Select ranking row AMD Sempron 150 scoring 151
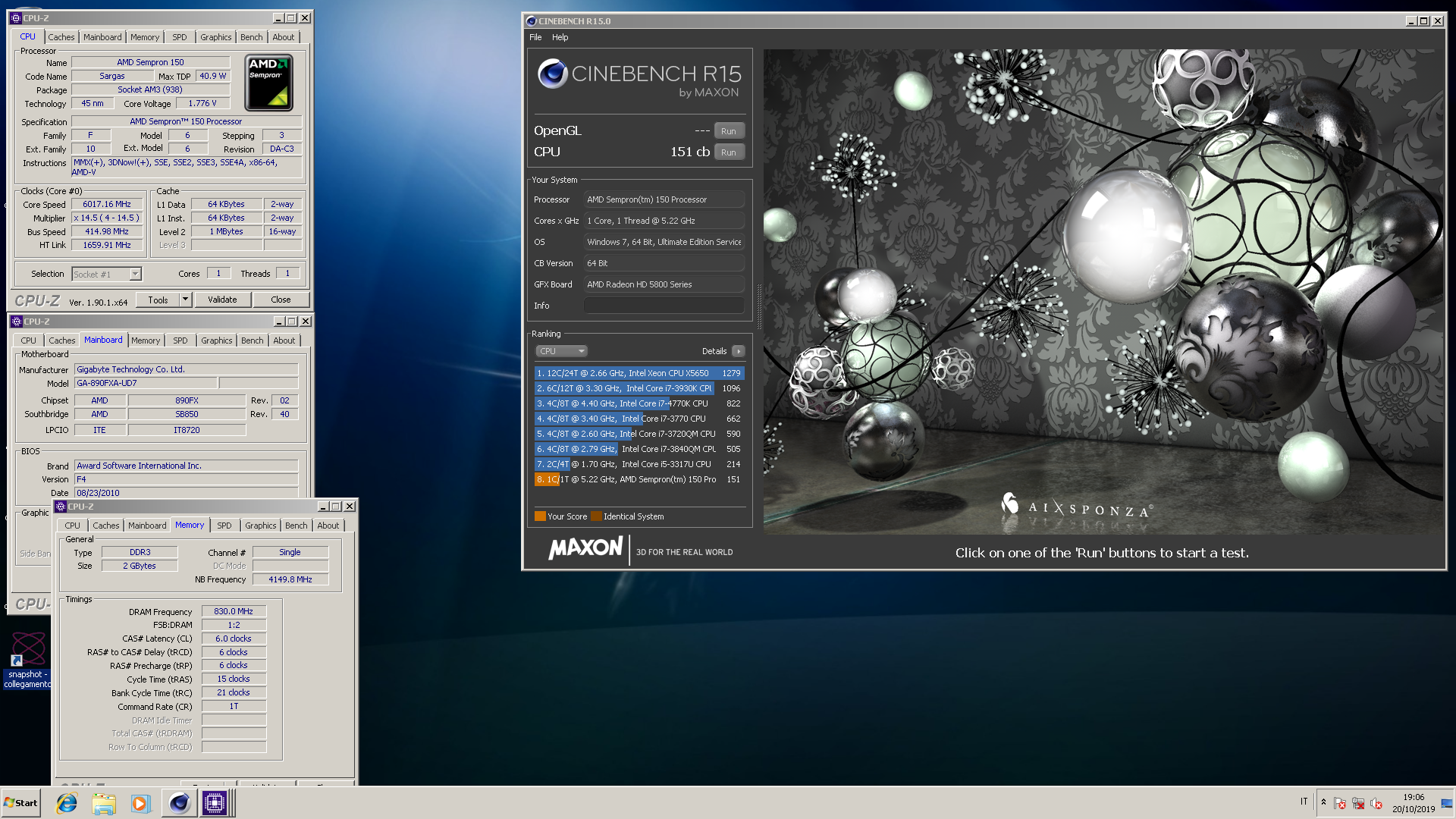The image size is (1456, 819). tap(639, 479)
